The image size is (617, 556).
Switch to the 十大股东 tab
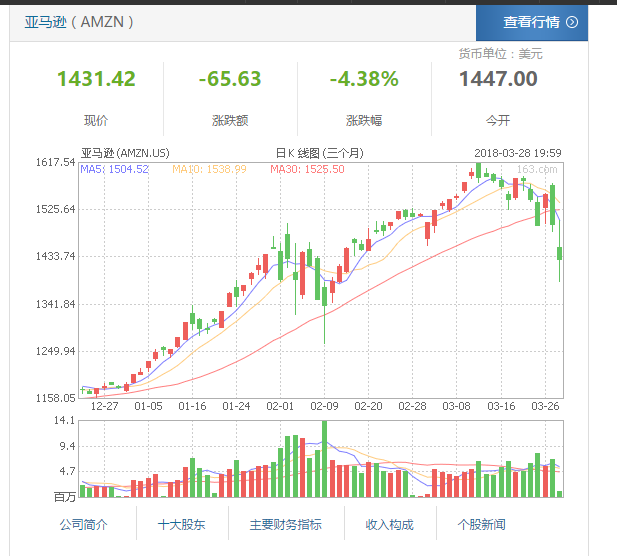181,525
